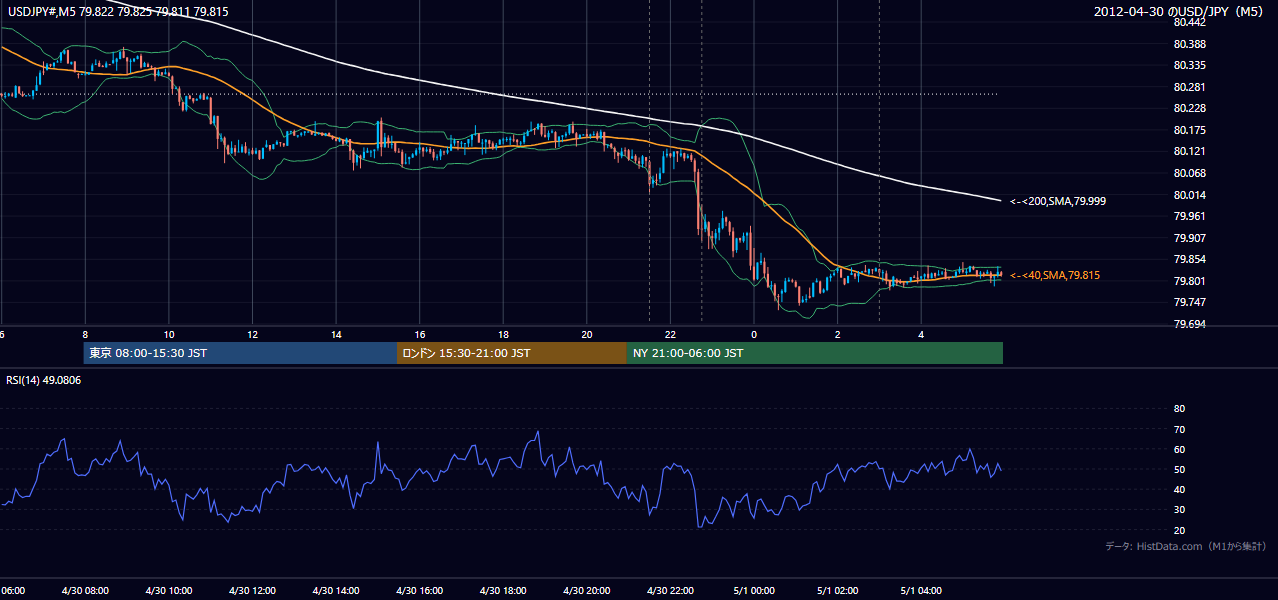The height and width of the screenshot is (600, 1278).
Task: Select the 200 SMA label 79.999
Action: tap(1058, 201)
